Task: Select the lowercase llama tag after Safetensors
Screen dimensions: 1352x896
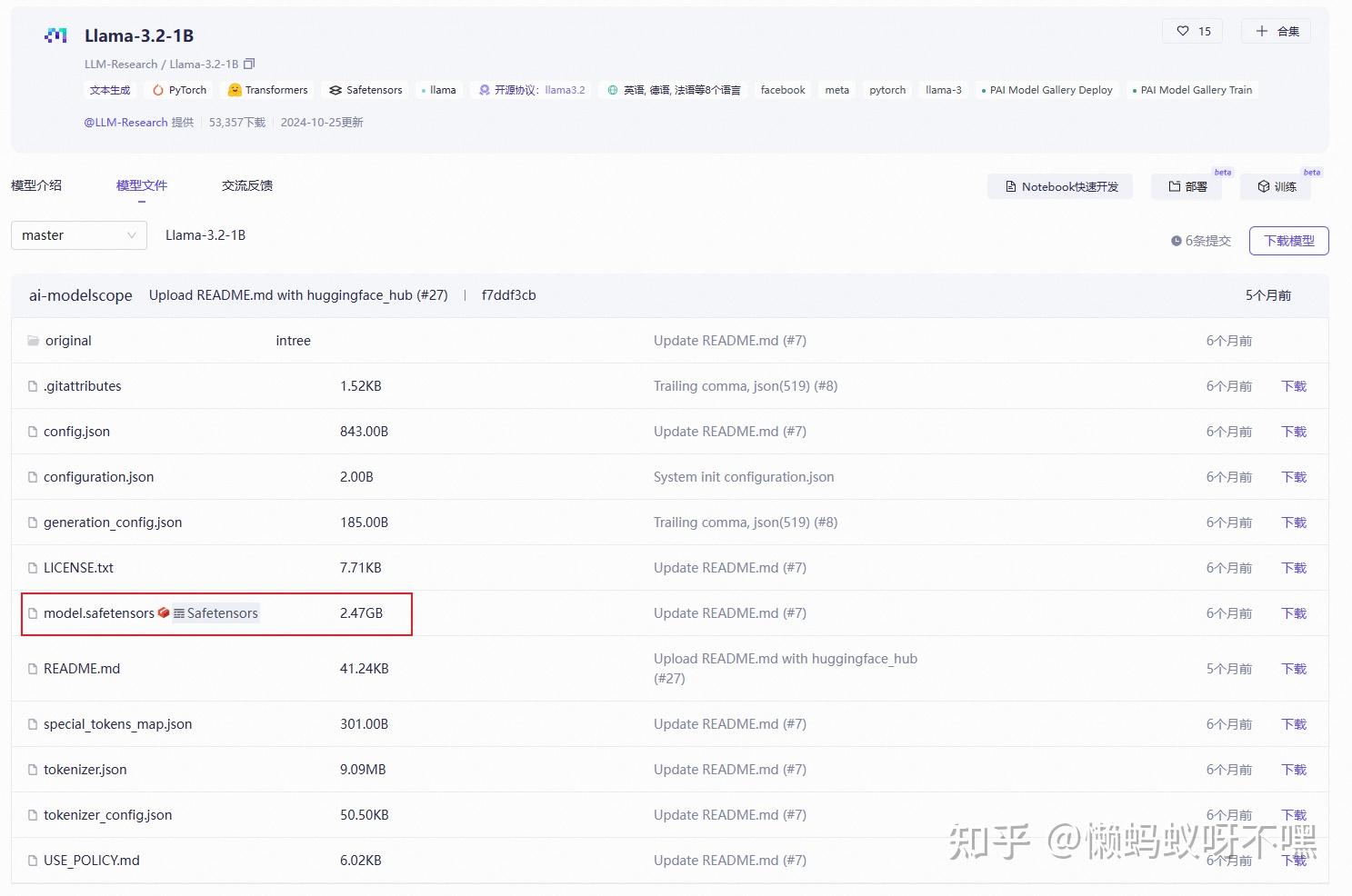Action: (439, 90)
